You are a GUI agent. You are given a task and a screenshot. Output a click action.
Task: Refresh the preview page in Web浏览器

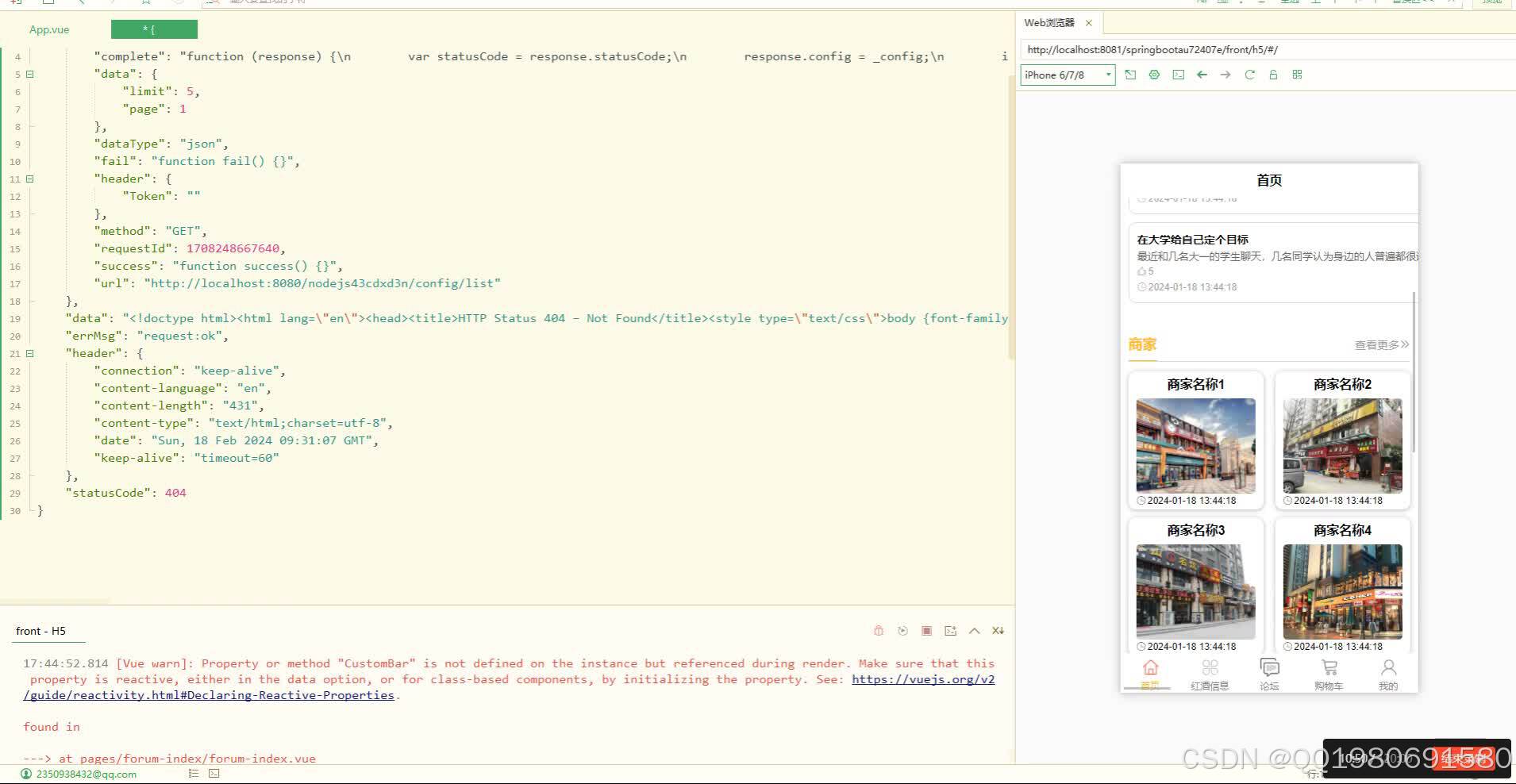(1249, 75)
